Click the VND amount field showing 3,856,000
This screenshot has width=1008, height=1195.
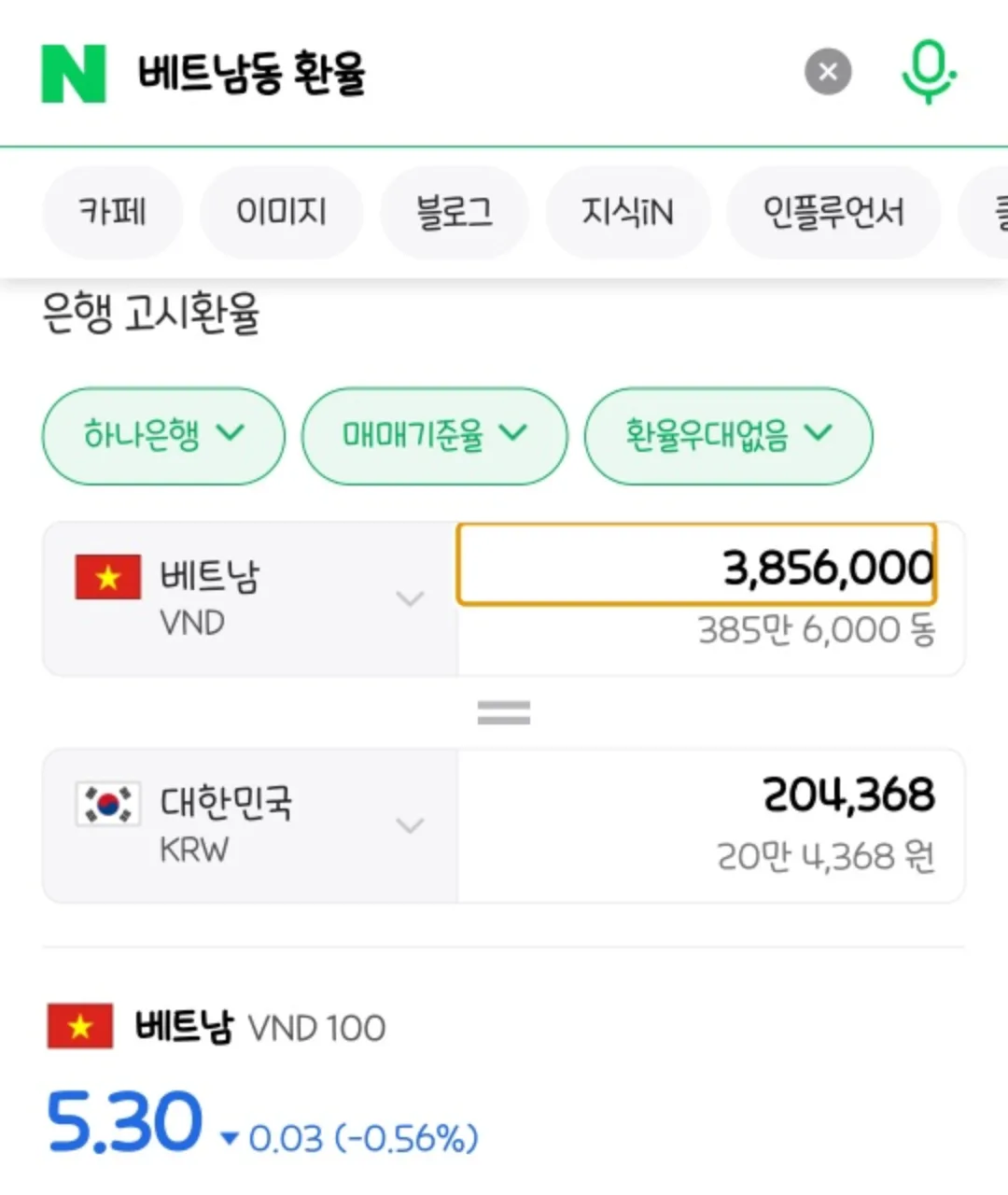click(696, 566)
